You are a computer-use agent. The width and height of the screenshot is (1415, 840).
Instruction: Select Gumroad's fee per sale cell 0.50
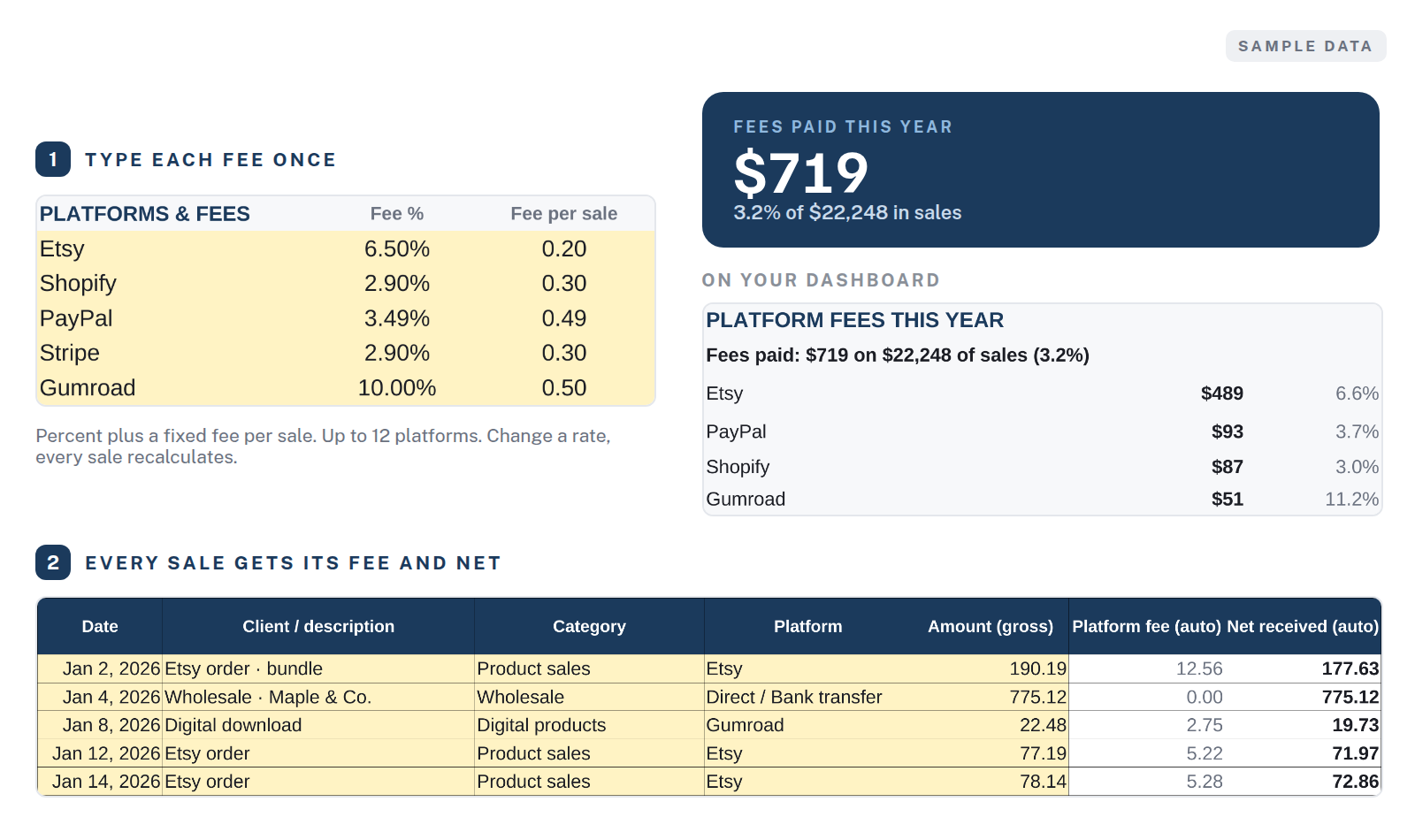tap(564, 388)
